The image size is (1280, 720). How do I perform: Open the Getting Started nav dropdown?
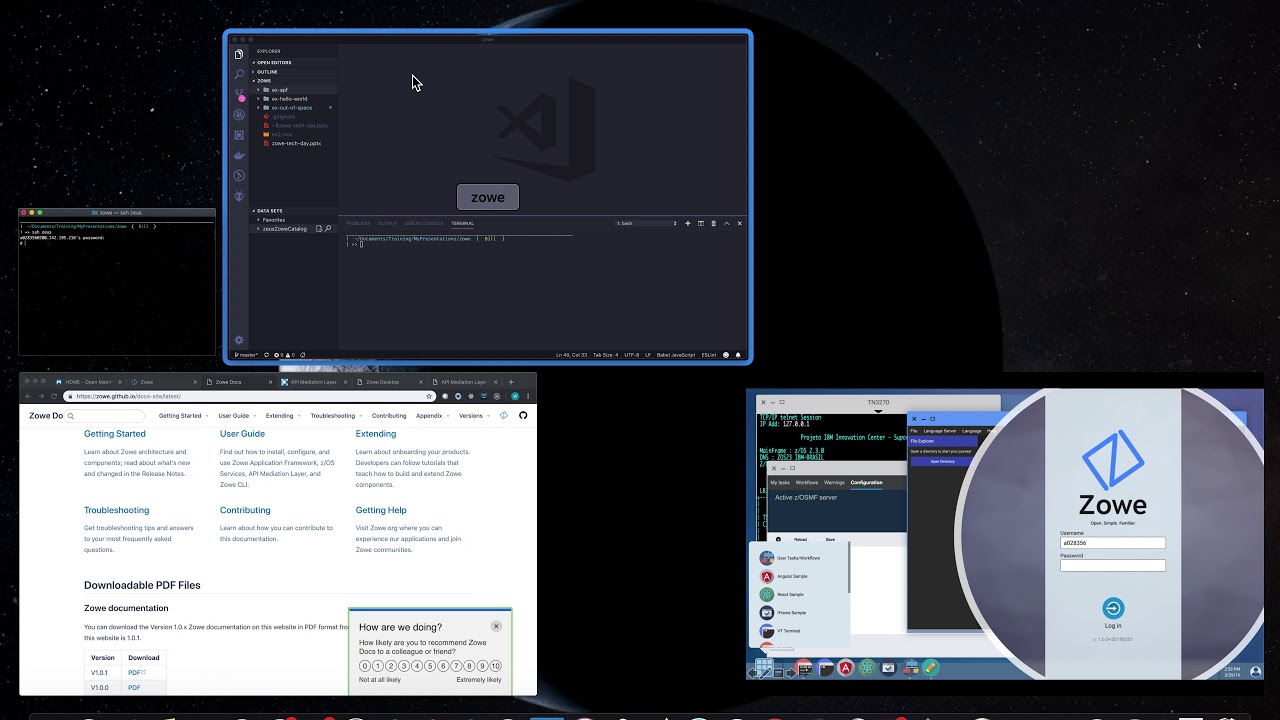click(184, 415)
